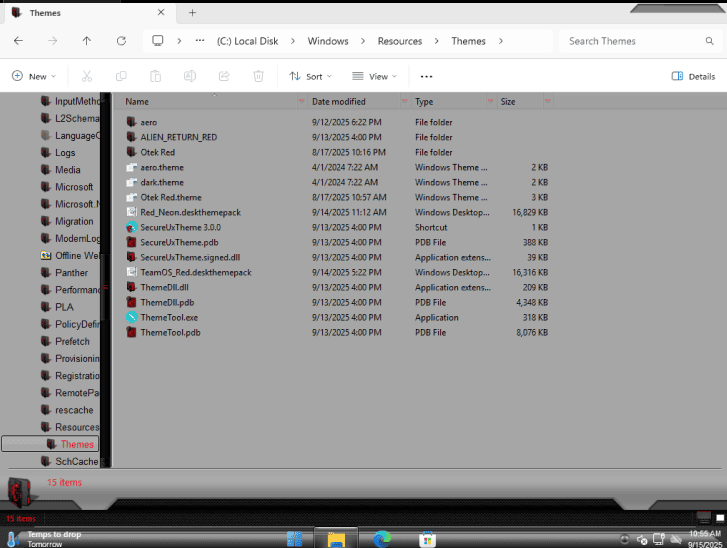Open the Size column filter dropdown

[x=548, y=101]
